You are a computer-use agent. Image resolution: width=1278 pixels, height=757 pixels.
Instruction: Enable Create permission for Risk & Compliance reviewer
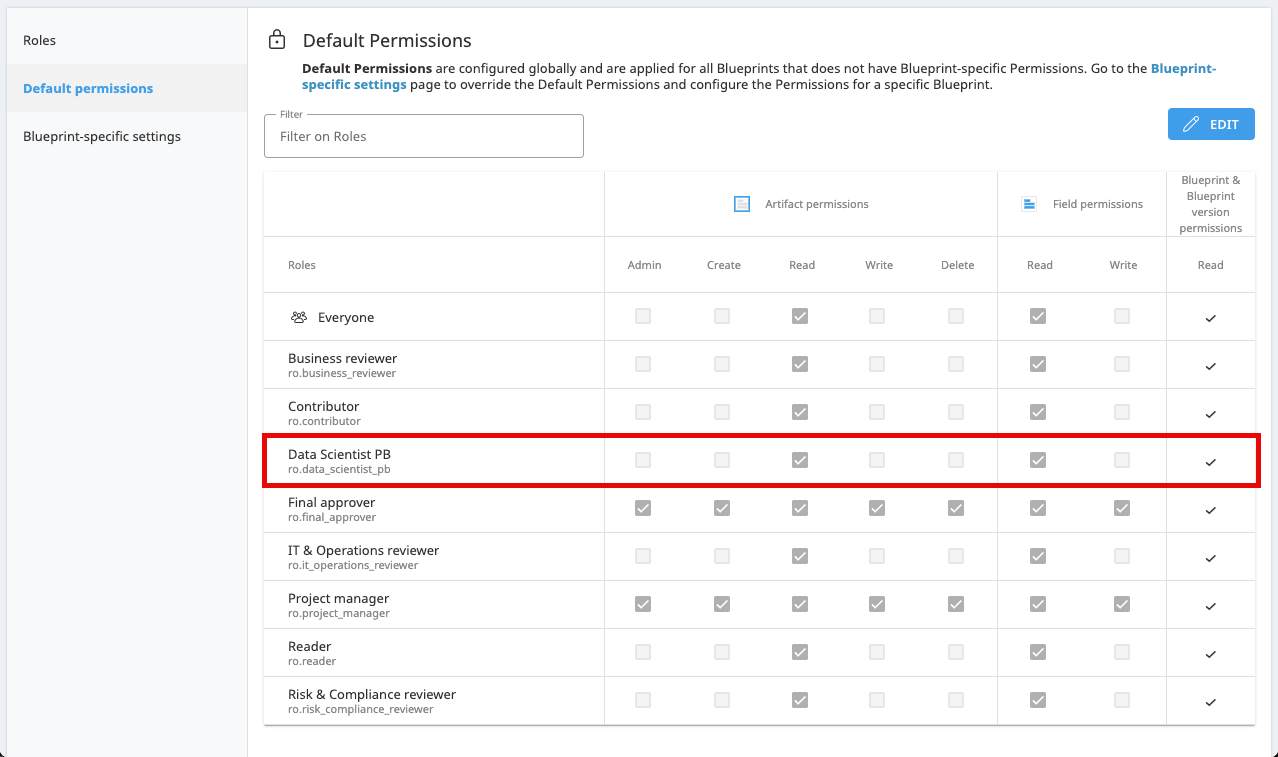(722, 700)
